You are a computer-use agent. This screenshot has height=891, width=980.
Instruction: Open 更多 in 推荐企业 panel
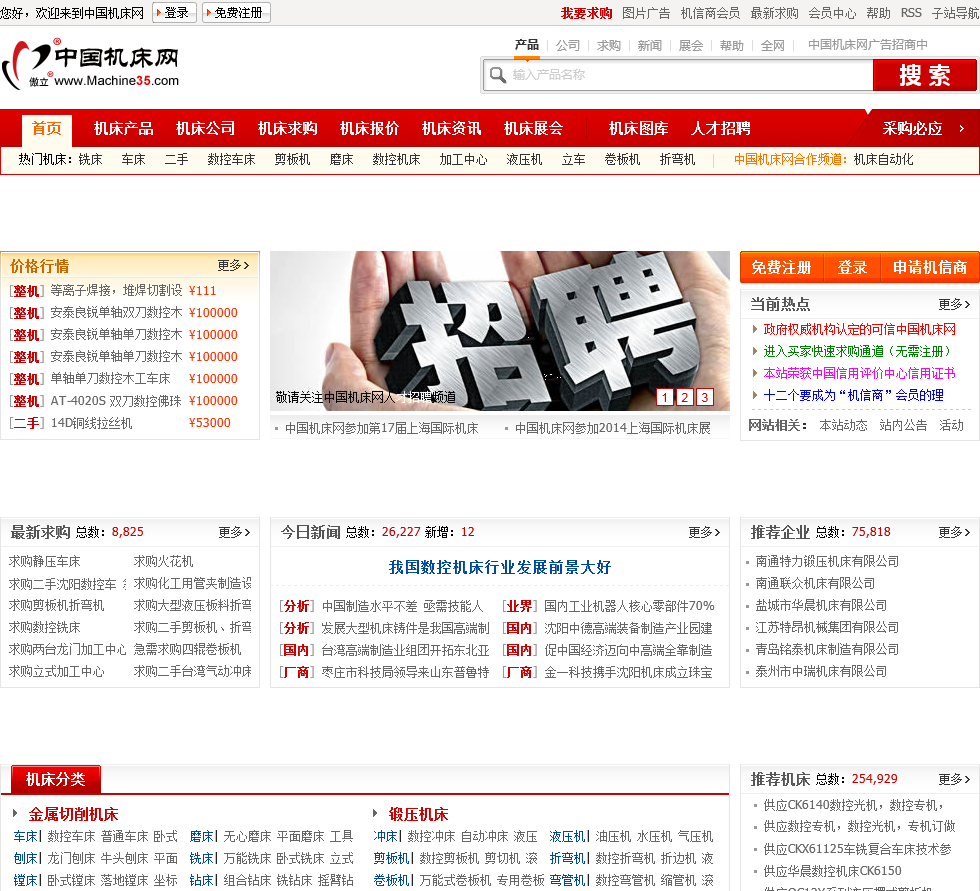pyautogui.click(x=954, y=532)
